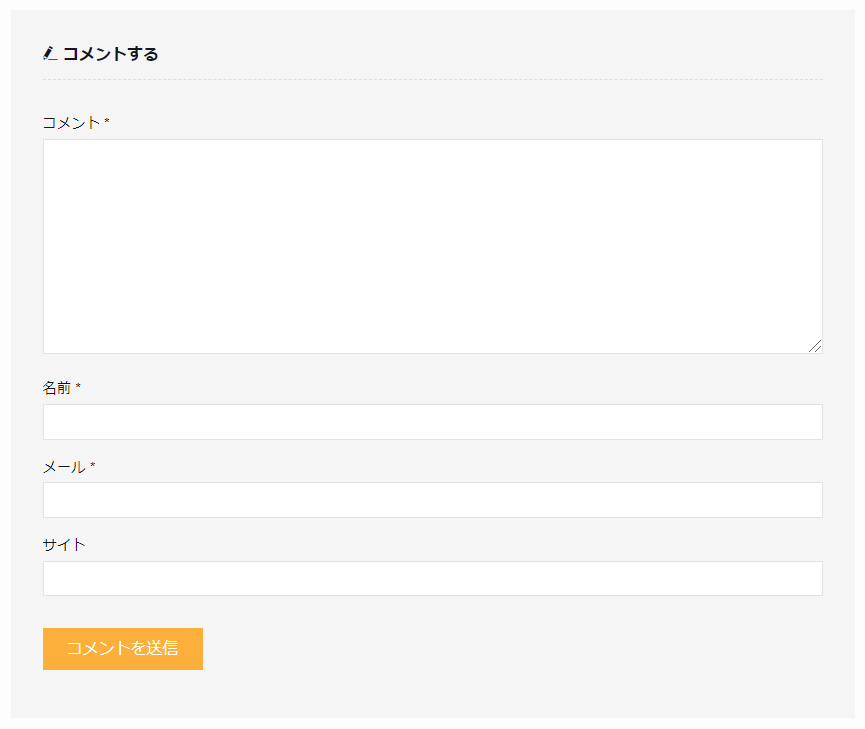Click the メール field label
Image resolution: width=865 pixels, height=729 pixels.
[x=64, y=467]
